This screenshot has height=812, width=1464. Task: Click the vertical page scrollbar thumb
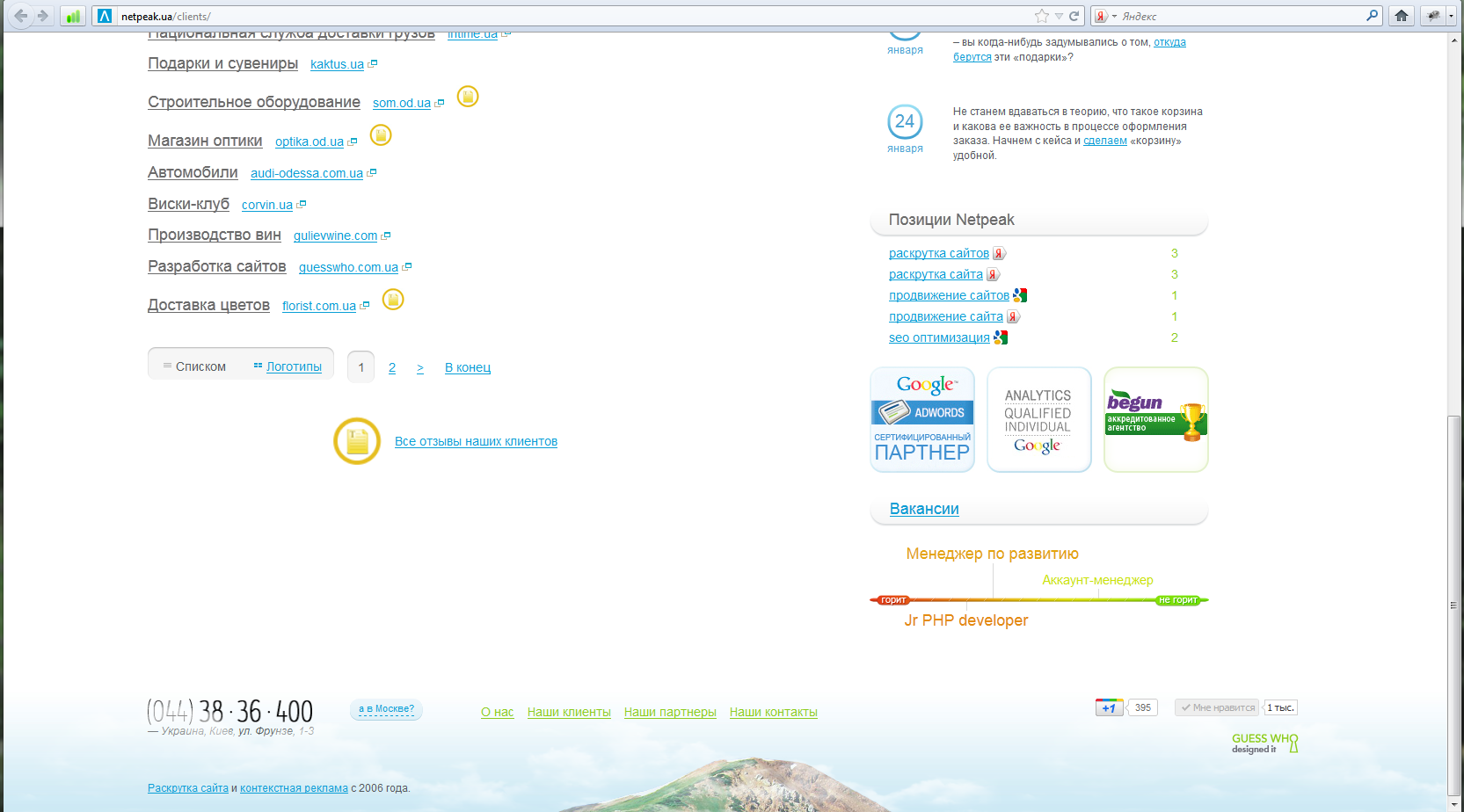tap(1453, 605)
